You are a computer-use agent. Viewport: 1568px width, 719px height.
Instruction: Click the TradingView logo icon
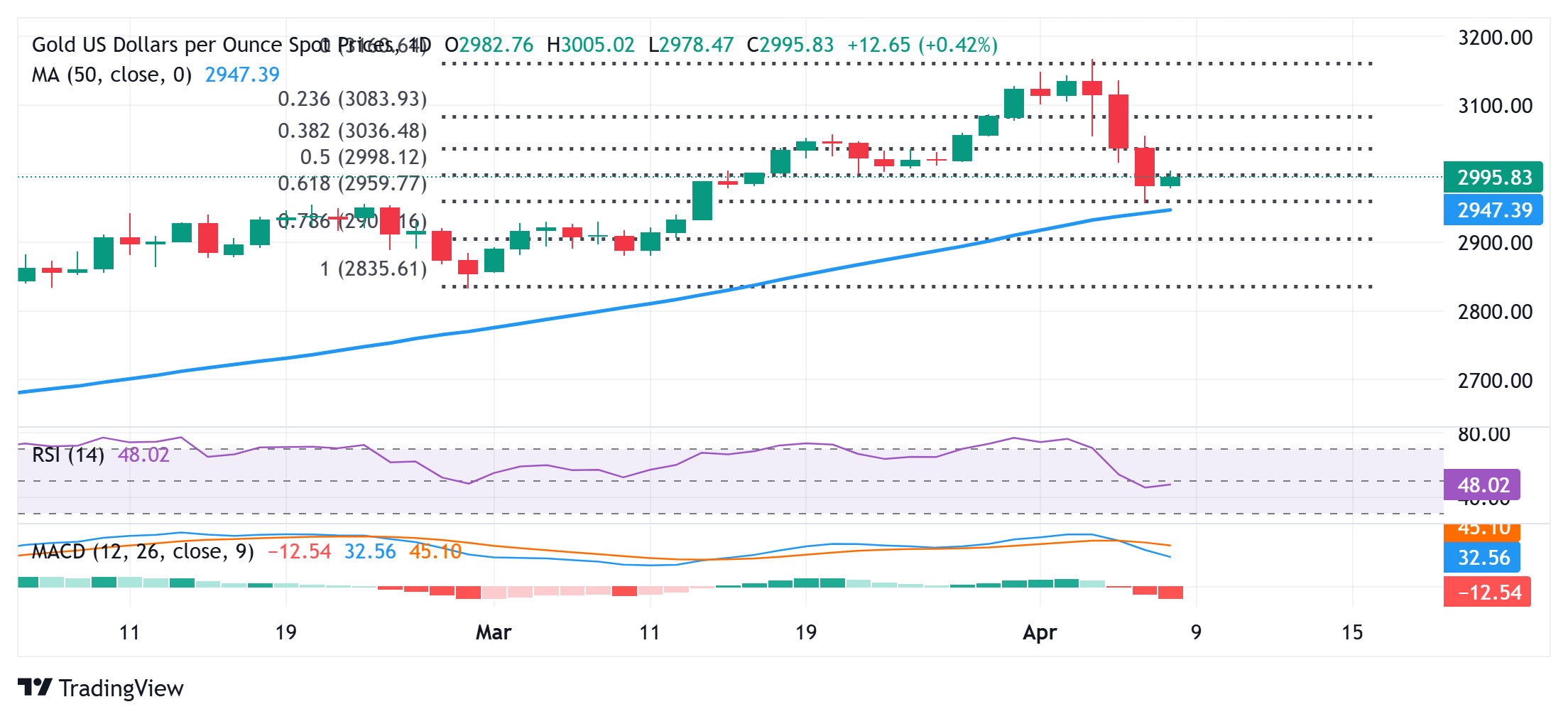pos(36,688)
